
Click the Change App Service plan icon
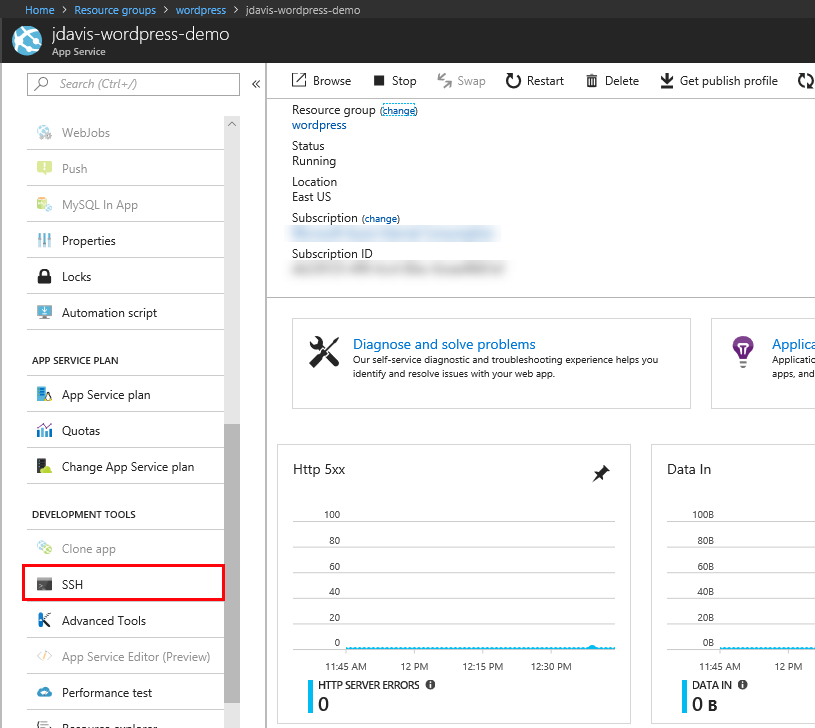(44, 466)
